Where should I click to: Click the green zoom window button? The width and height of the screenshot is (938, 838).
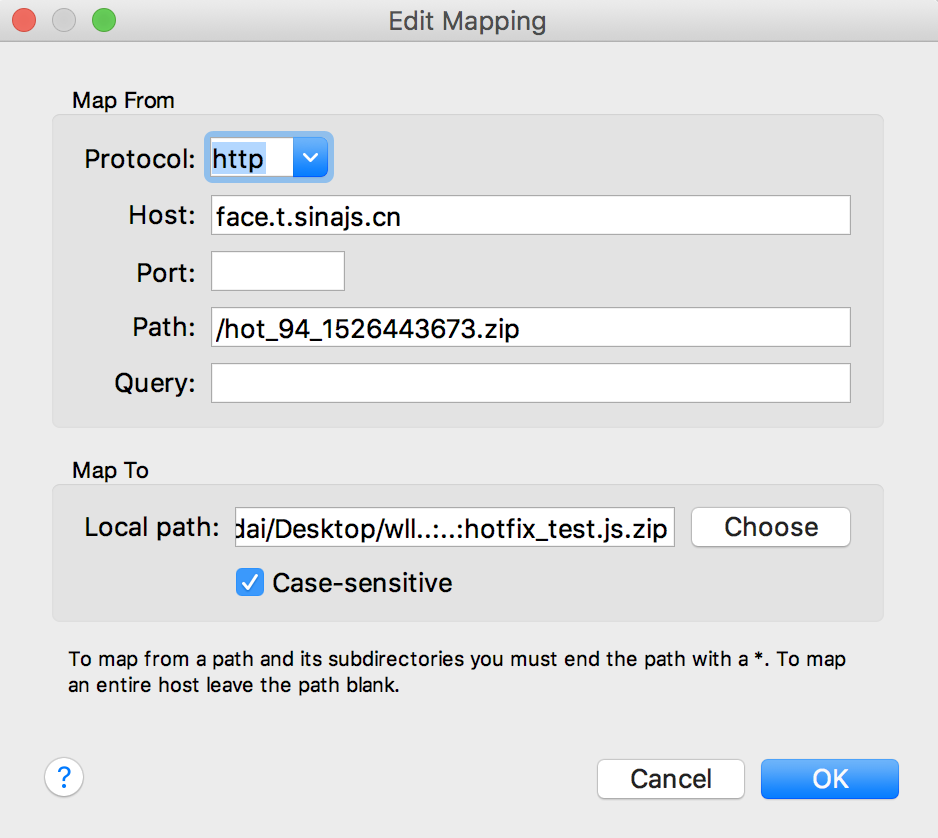point(103,20)
